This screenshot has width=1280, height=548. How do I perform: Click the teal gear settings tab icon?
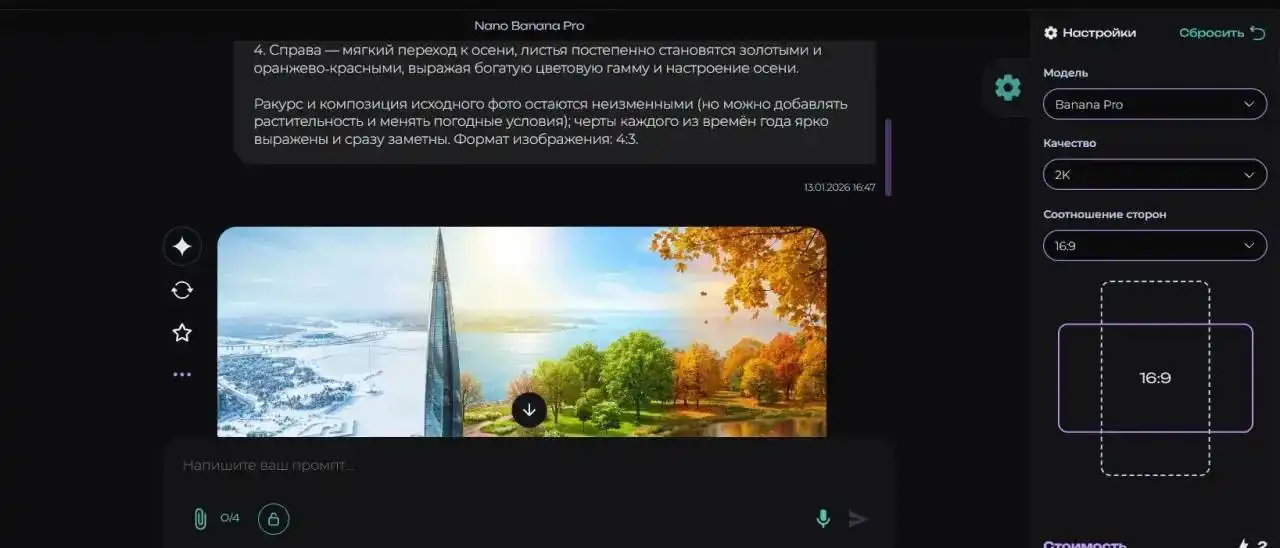[x=1008, y=88]
